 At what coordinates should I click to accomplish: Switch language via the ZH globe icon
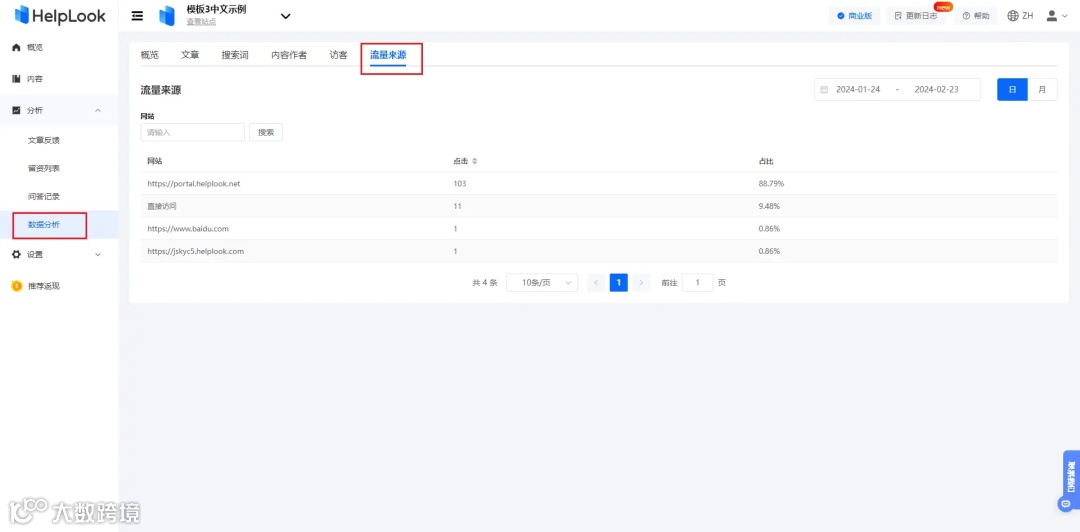point(1020,16)
